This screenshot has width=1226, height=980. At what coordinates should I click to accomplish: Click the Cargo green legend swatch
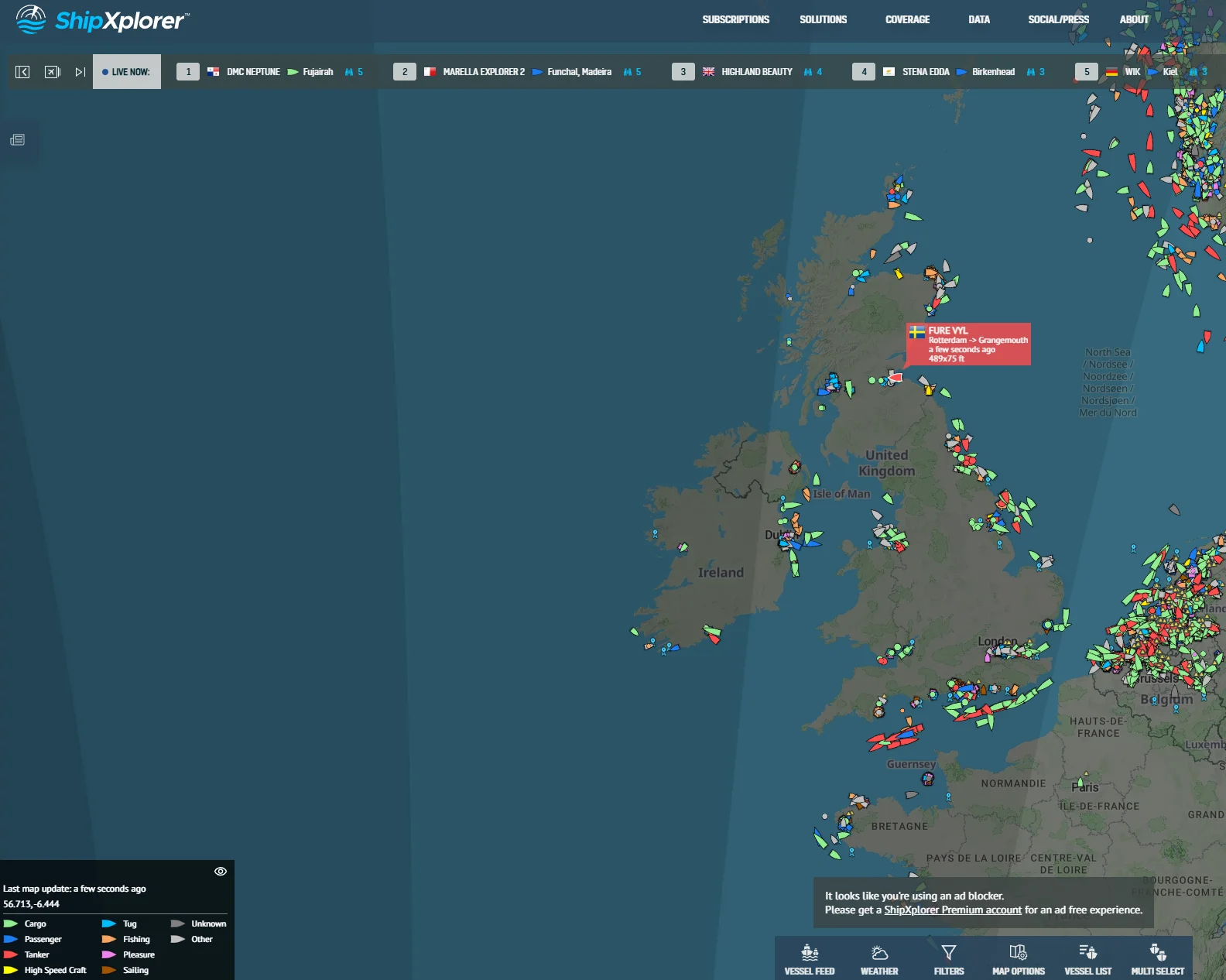click(11, 923)
